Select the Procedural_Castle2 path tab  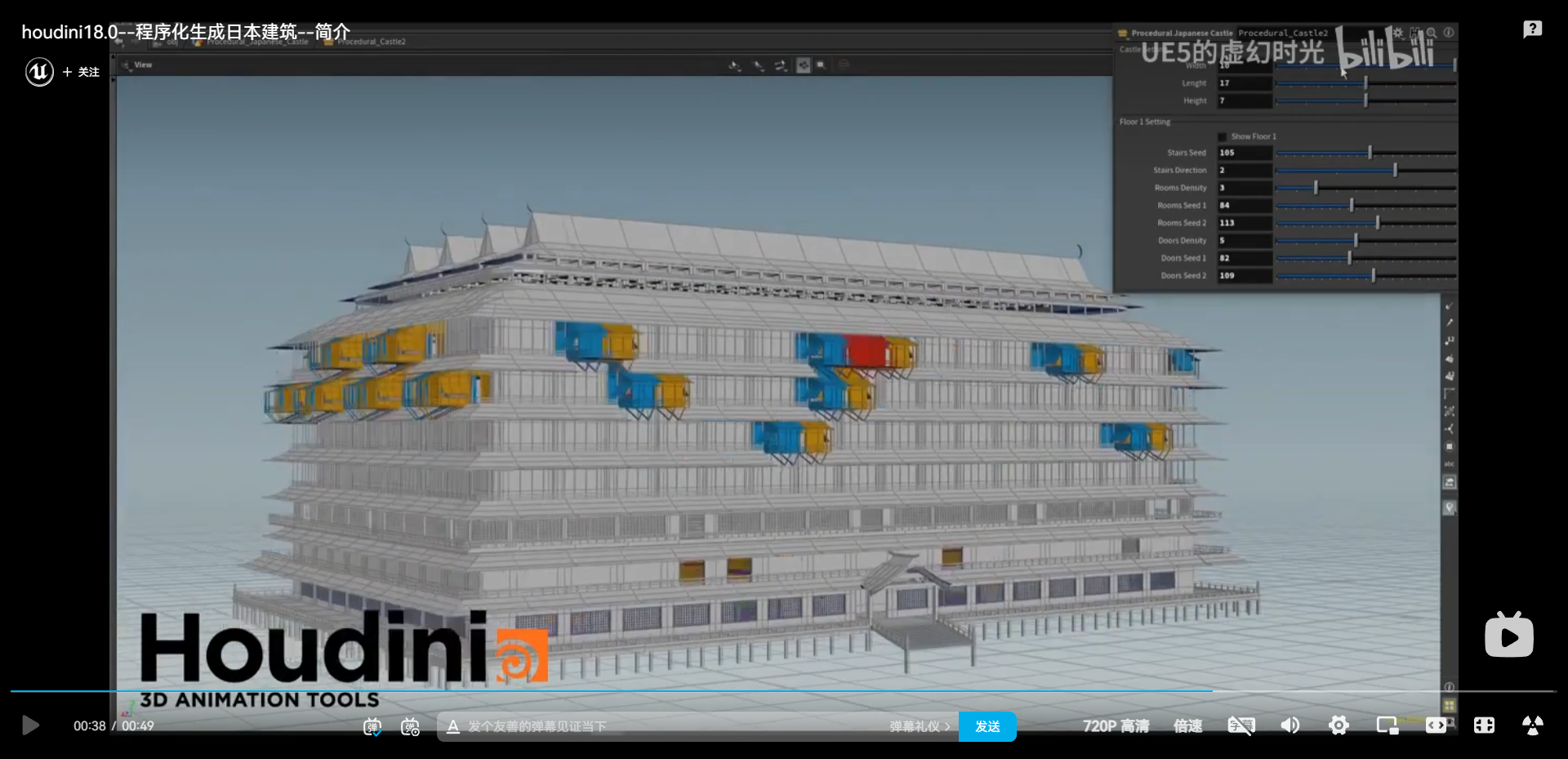coord(365,42)
